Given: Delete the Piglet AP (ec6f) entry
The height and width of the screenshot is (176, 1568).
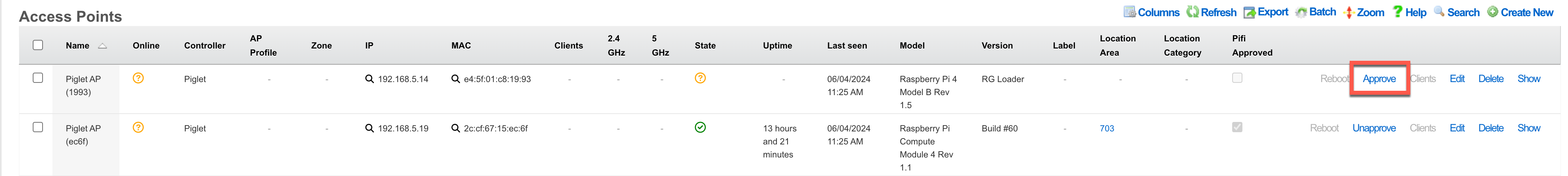Looking at the screenshot, I should pos(1491,129).
